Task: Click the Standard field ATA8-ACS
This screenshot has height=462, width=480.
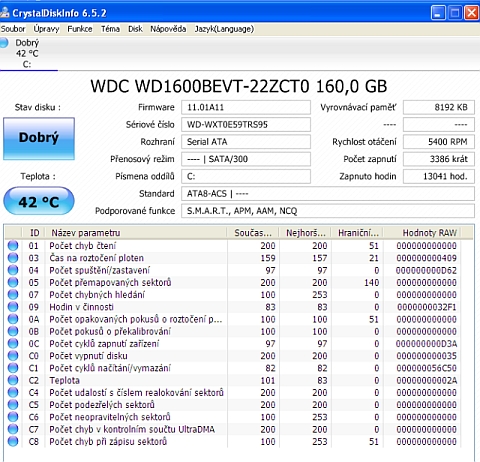Action: (328, 194)
